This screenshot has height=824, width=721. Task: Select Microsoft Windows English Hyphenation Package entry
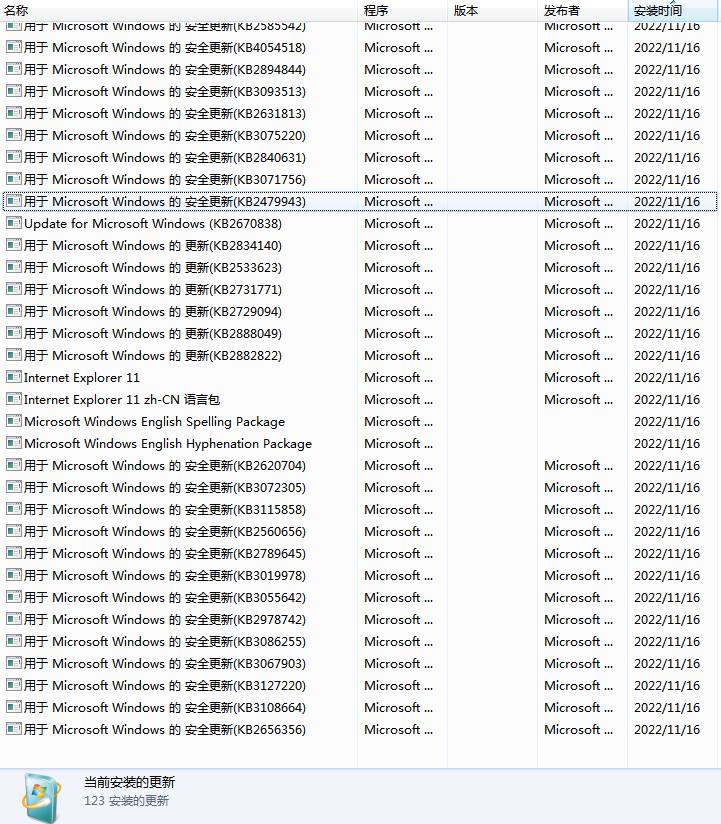pos(167,443)
